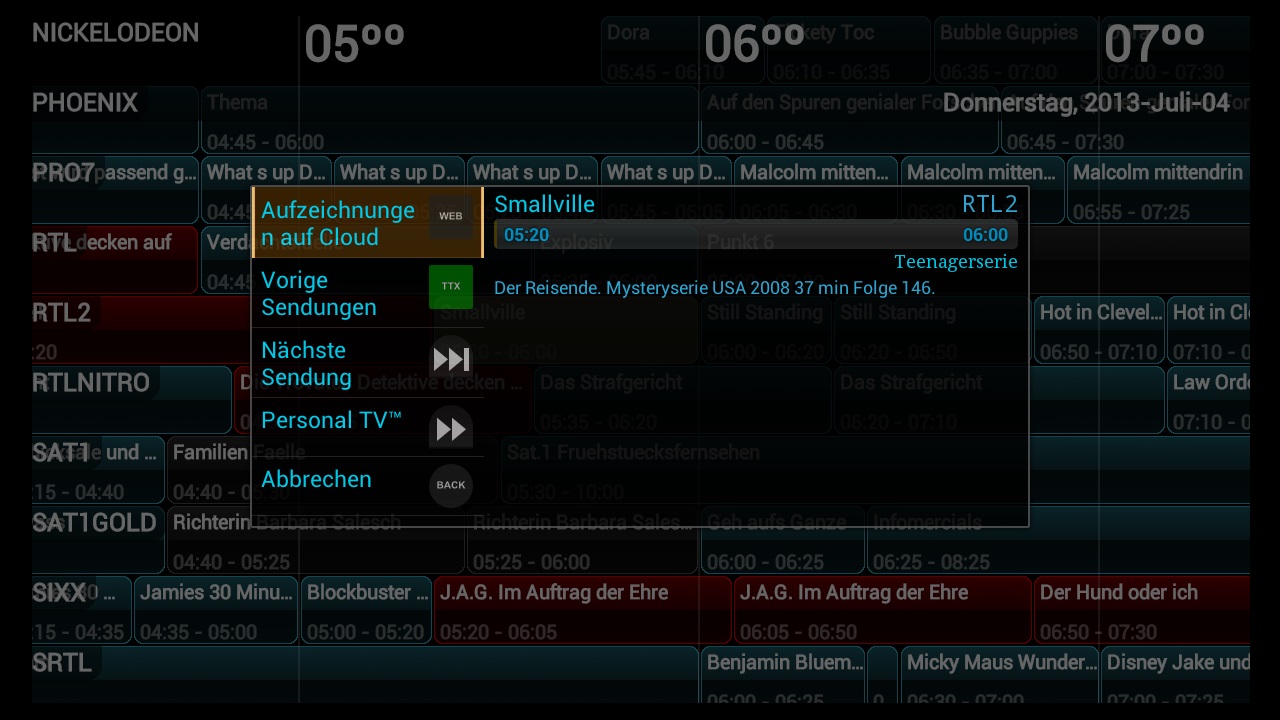Image resolution: width=1280 pixels, height=720 pixels.
Task: Open Still Standing at 06:00 - 06:20
Action: (766, 330)
